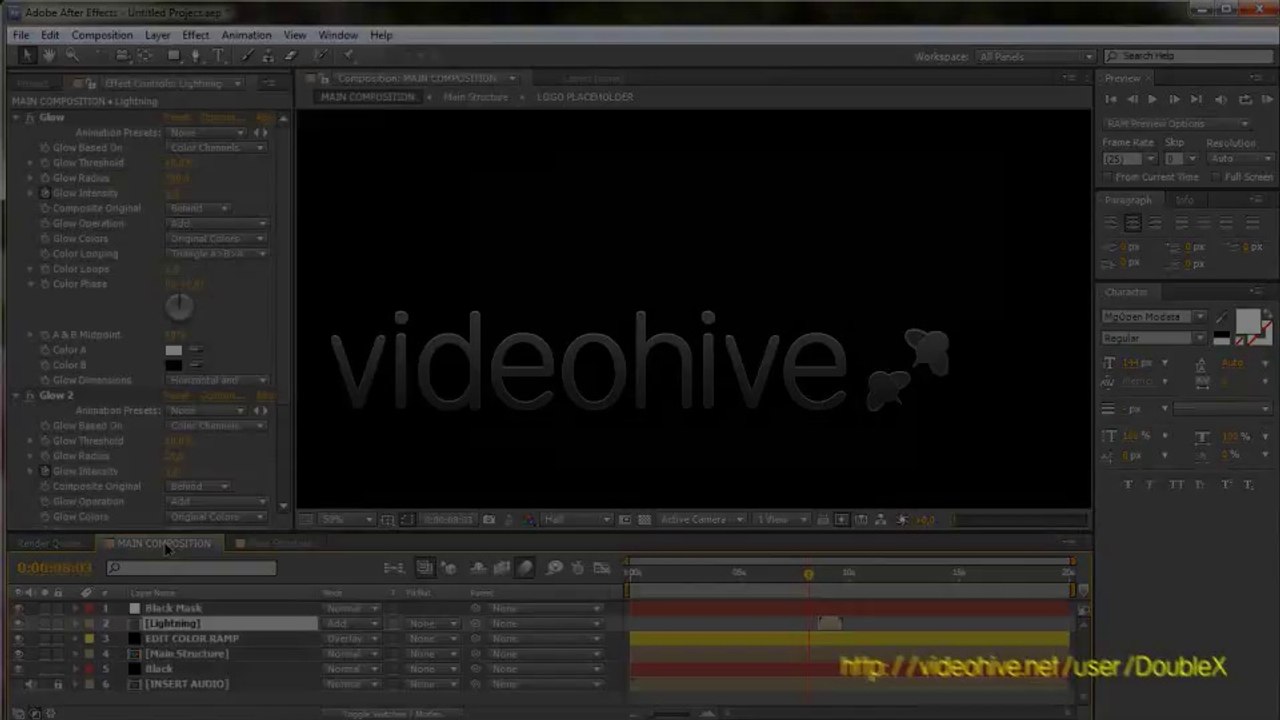1280x720 pixels.
Task: Collapse the first Glow effect
Action: (17, 117)
